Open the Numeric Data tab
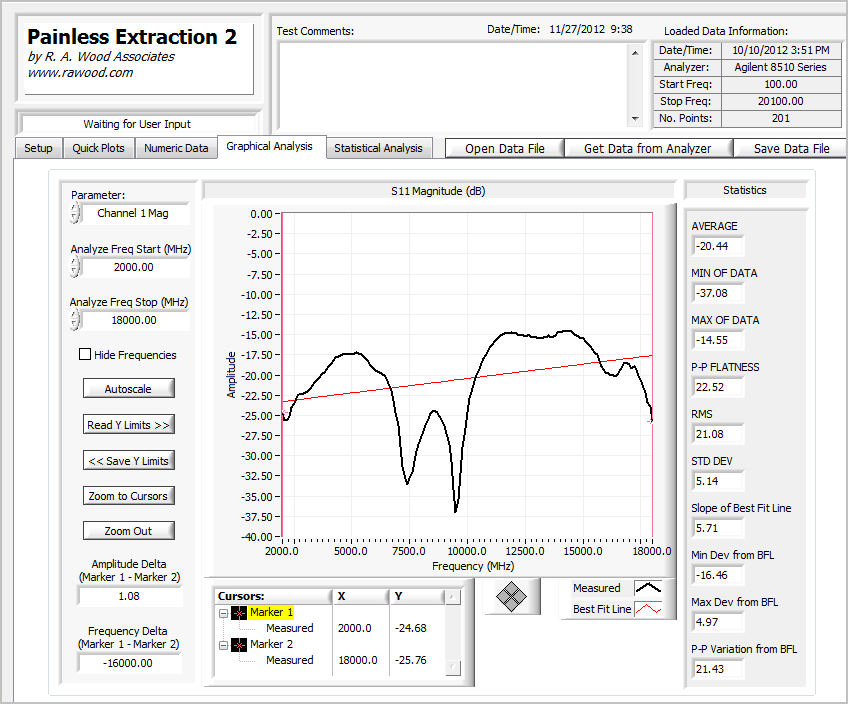The image size is (848, 704). coord(176,148)
